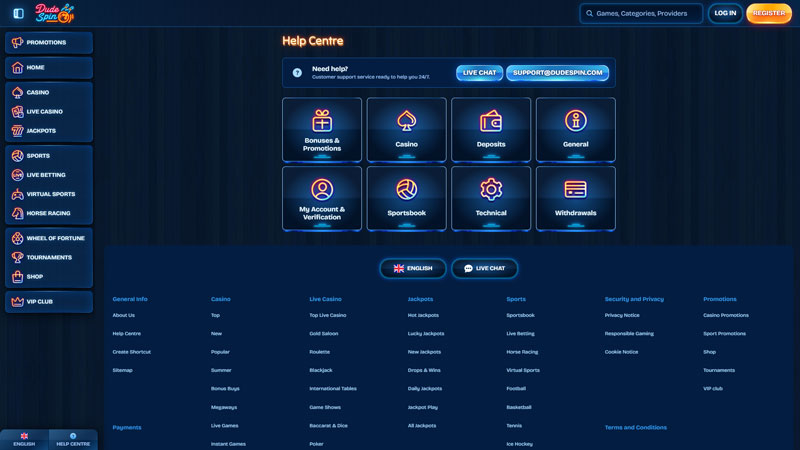800x450 pixels.
Task: Open the International Tables footer link
Action: pyautogui.click(x=333, y=389)
